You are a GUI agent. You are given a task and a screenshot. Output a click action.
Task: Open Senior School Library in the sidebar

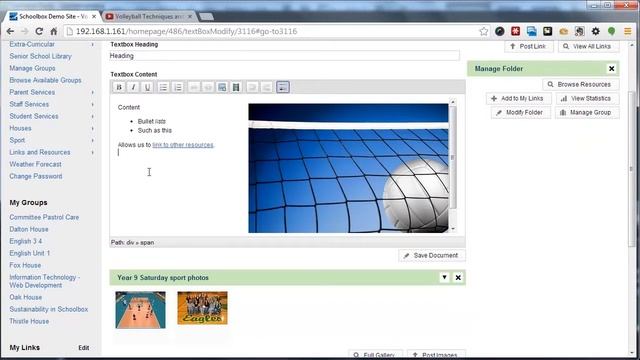[40, 56]
